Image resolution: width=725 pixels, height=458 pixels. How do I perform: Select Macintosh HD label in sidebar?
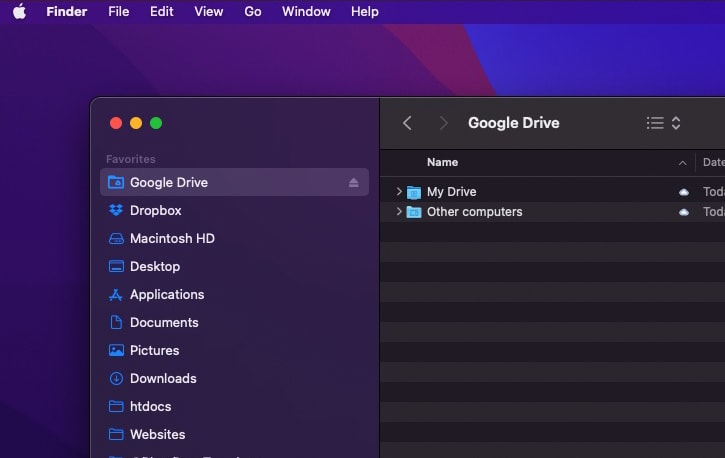pyautogui.click(x=172, y=238)
